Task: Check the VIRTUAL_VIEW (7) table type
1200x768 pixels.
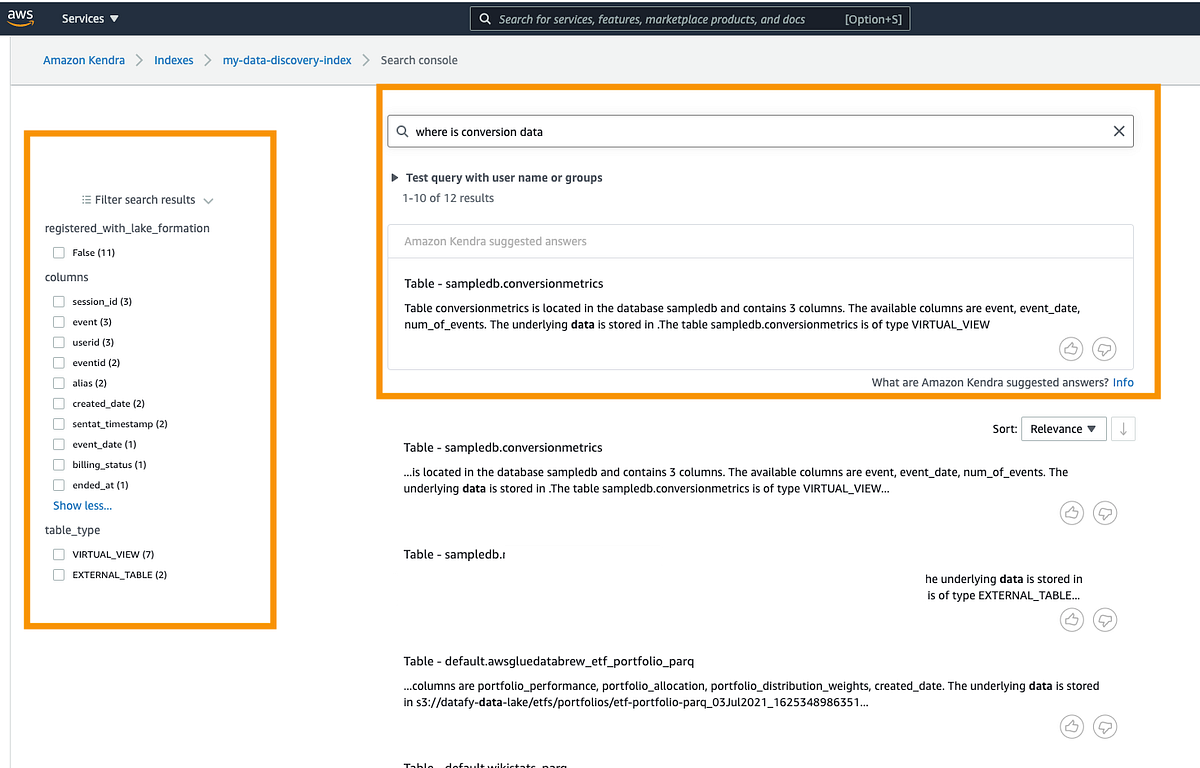Action: [x=59, y=555]
